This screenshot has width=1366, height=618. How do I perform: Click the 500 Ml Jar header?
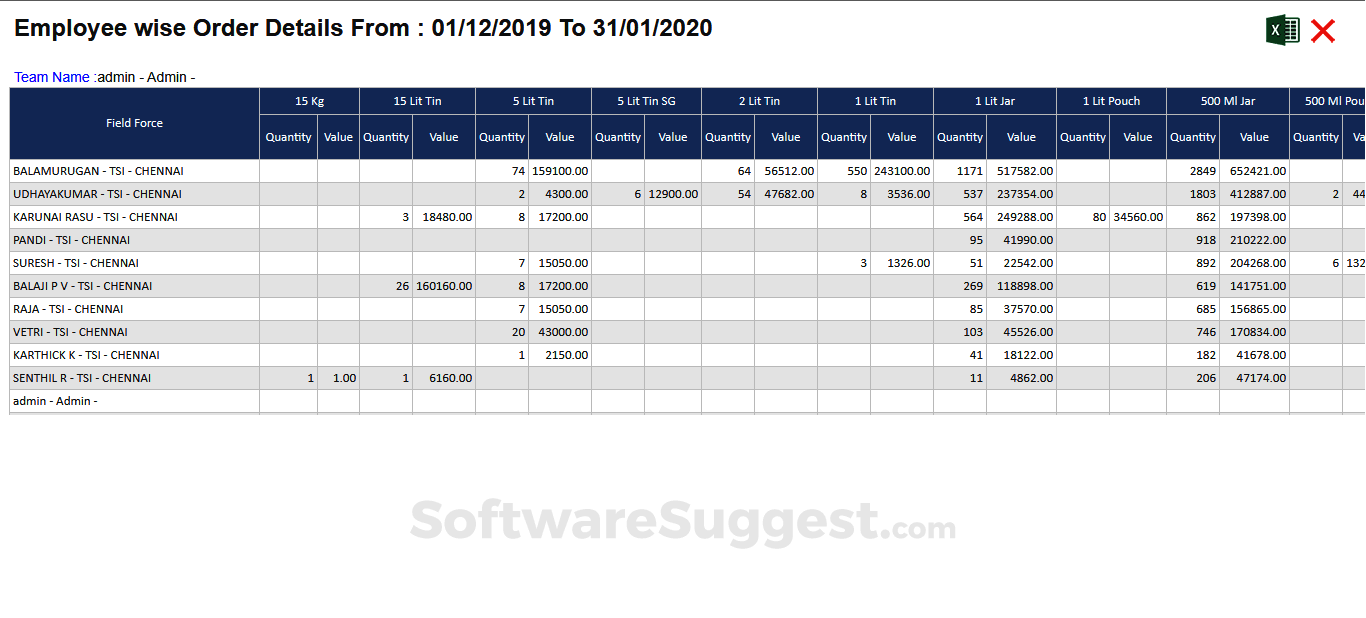tap(1226, 101)
